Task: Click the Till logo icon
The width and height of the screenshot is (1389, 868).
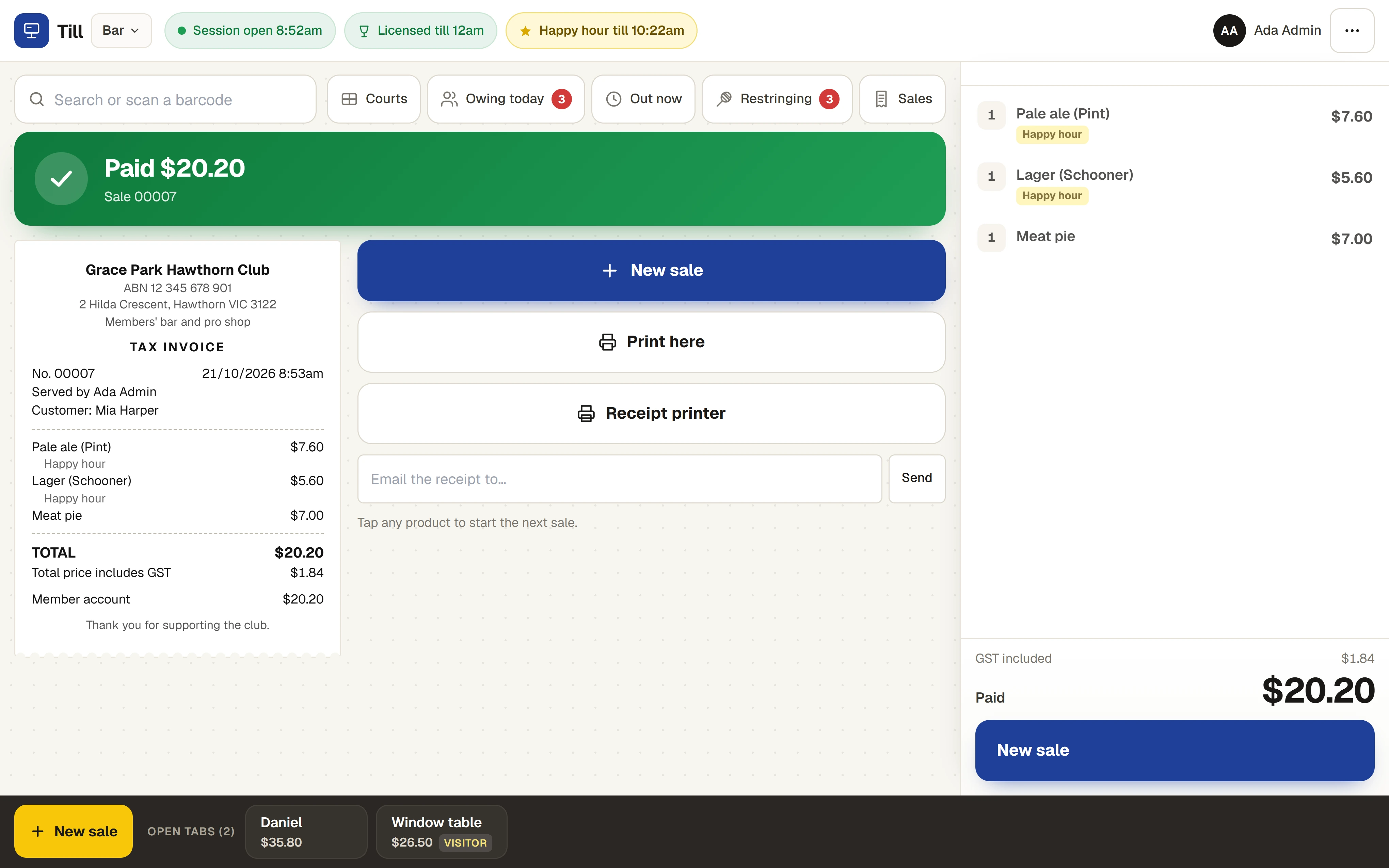Action: coord(32,30)
